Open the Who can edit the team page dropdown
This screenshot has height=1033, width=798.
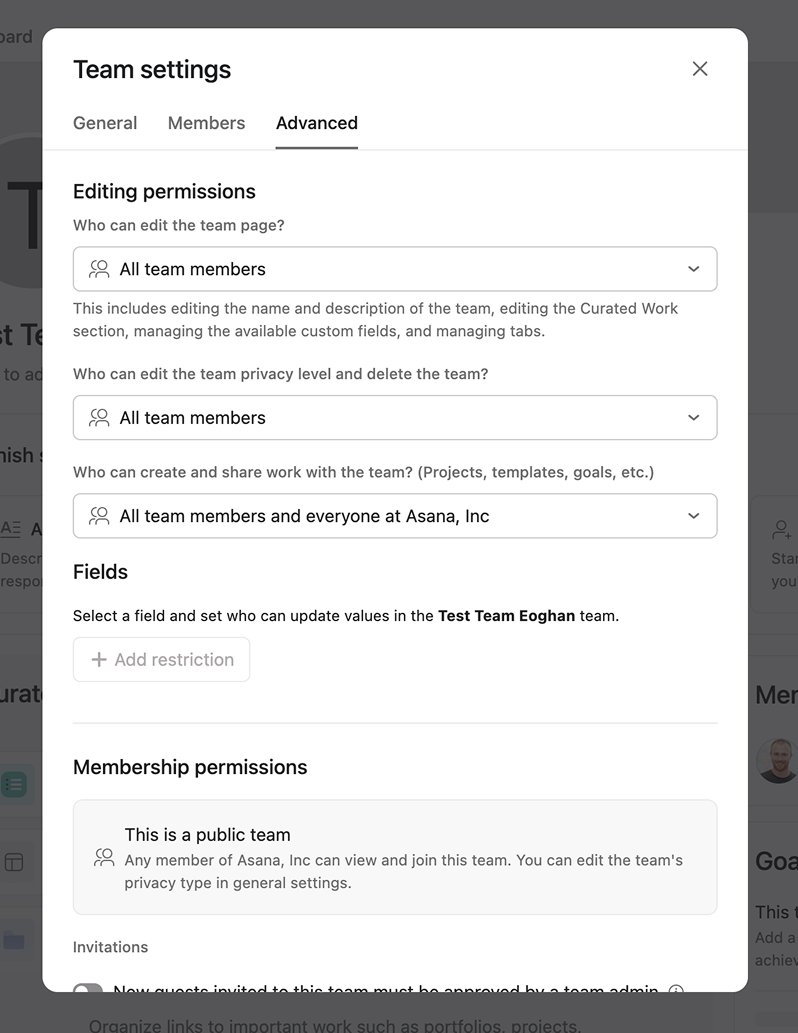693,269
